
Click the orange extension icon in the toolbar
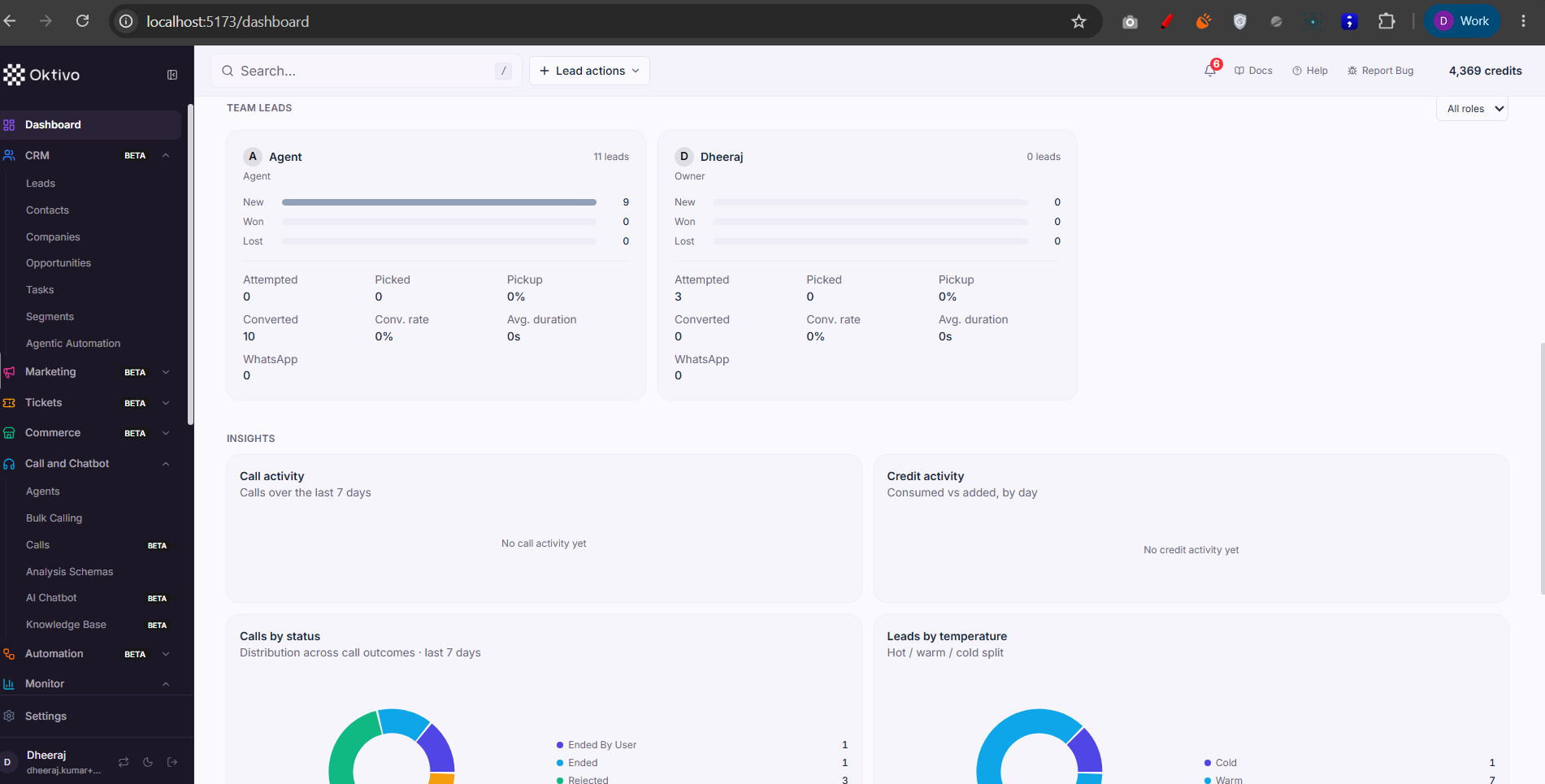[1203, 22]
